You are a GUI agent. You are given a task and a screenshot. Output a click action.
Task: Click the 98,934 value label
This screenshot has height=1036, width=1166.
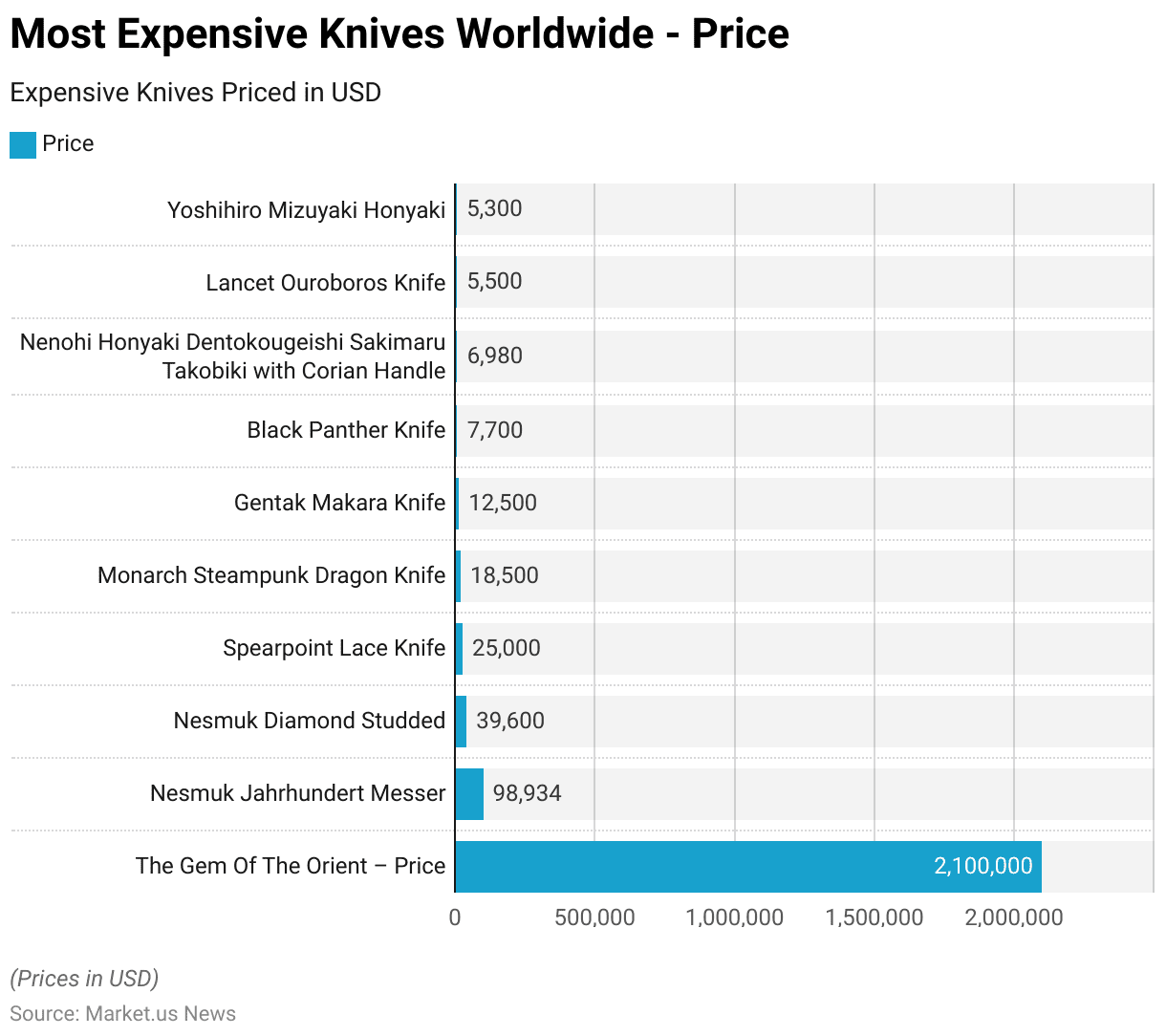point(527,793)
